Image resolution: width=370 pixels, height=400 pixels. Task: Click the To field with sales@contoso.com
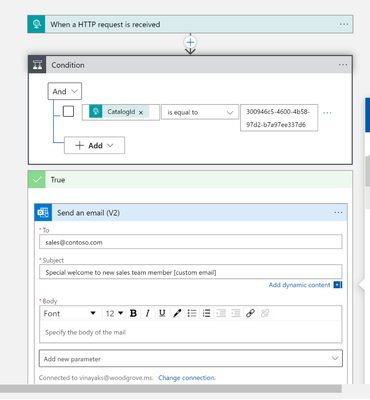tap(191, 242)
